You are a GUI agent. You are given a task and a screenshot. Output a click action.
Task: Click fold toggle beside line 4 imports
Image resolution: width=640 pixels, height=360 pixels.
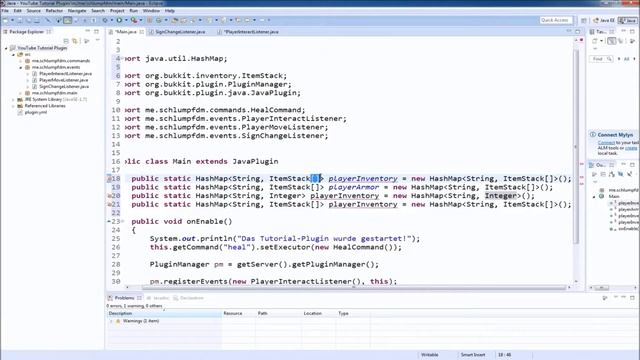tap(122, 58)
